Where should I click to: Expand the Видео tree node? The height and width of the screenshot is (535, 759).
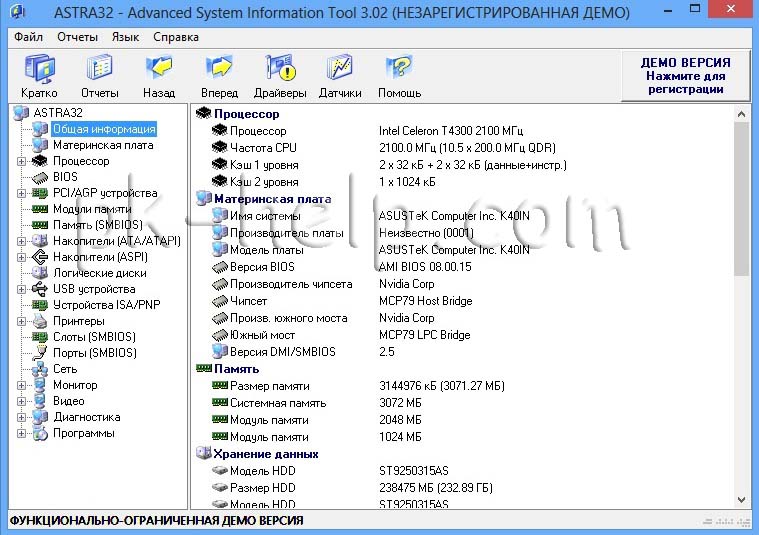[22, 401]
